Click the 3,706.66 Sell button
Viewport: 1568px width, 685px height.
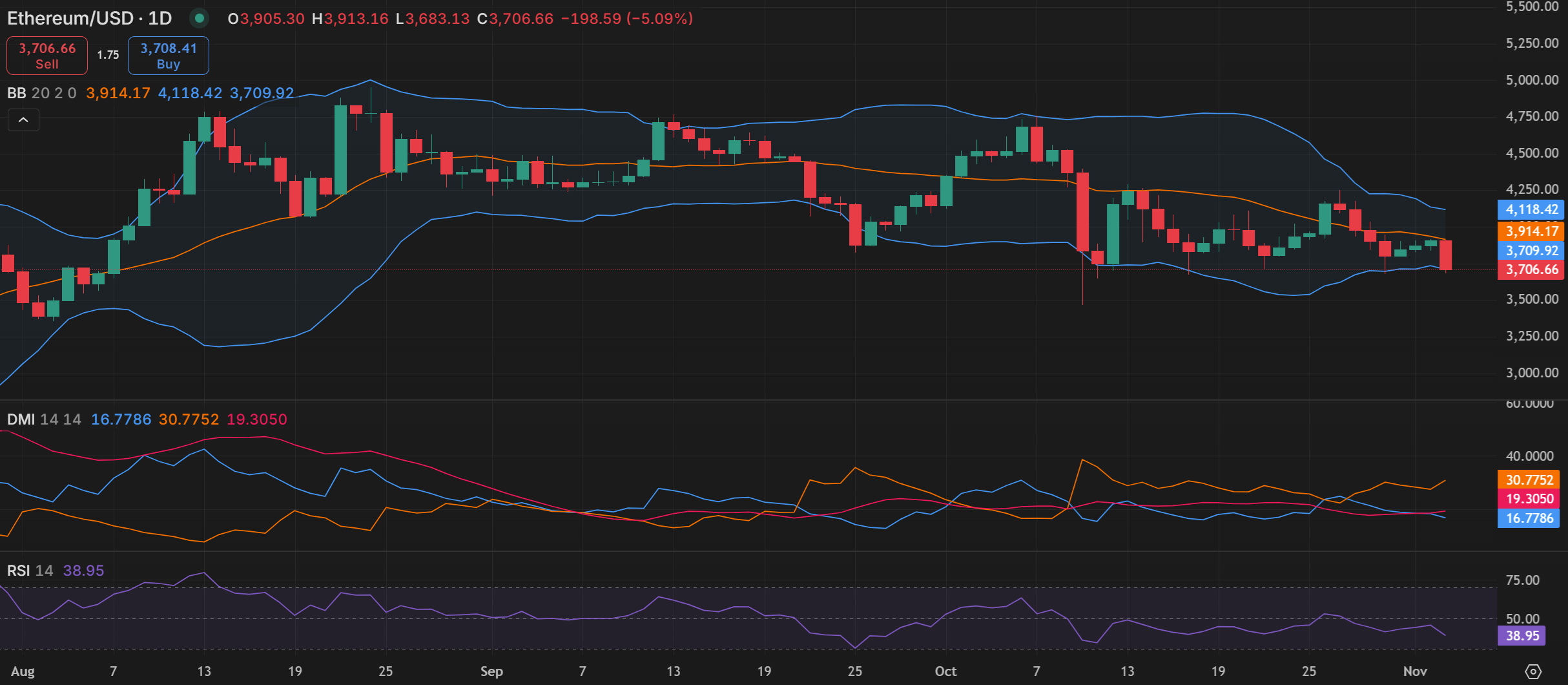point(47,56)
